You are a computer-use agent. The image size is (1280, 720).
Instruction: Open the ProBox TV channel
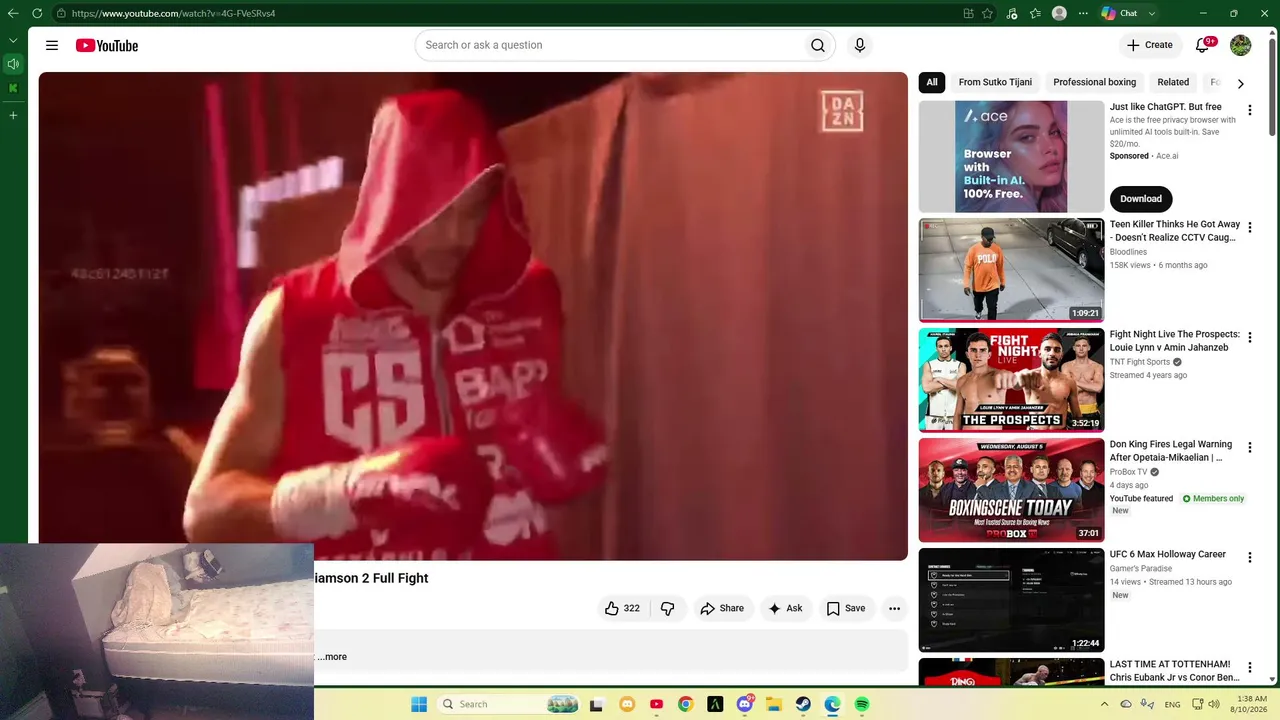tap(1129, 472)
